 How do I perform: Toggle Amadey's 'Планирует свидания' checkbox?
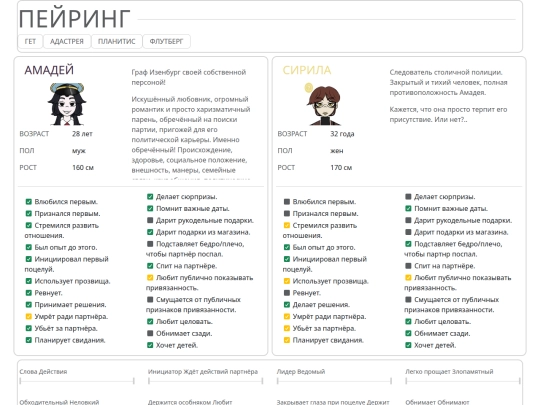pos(29,340)
